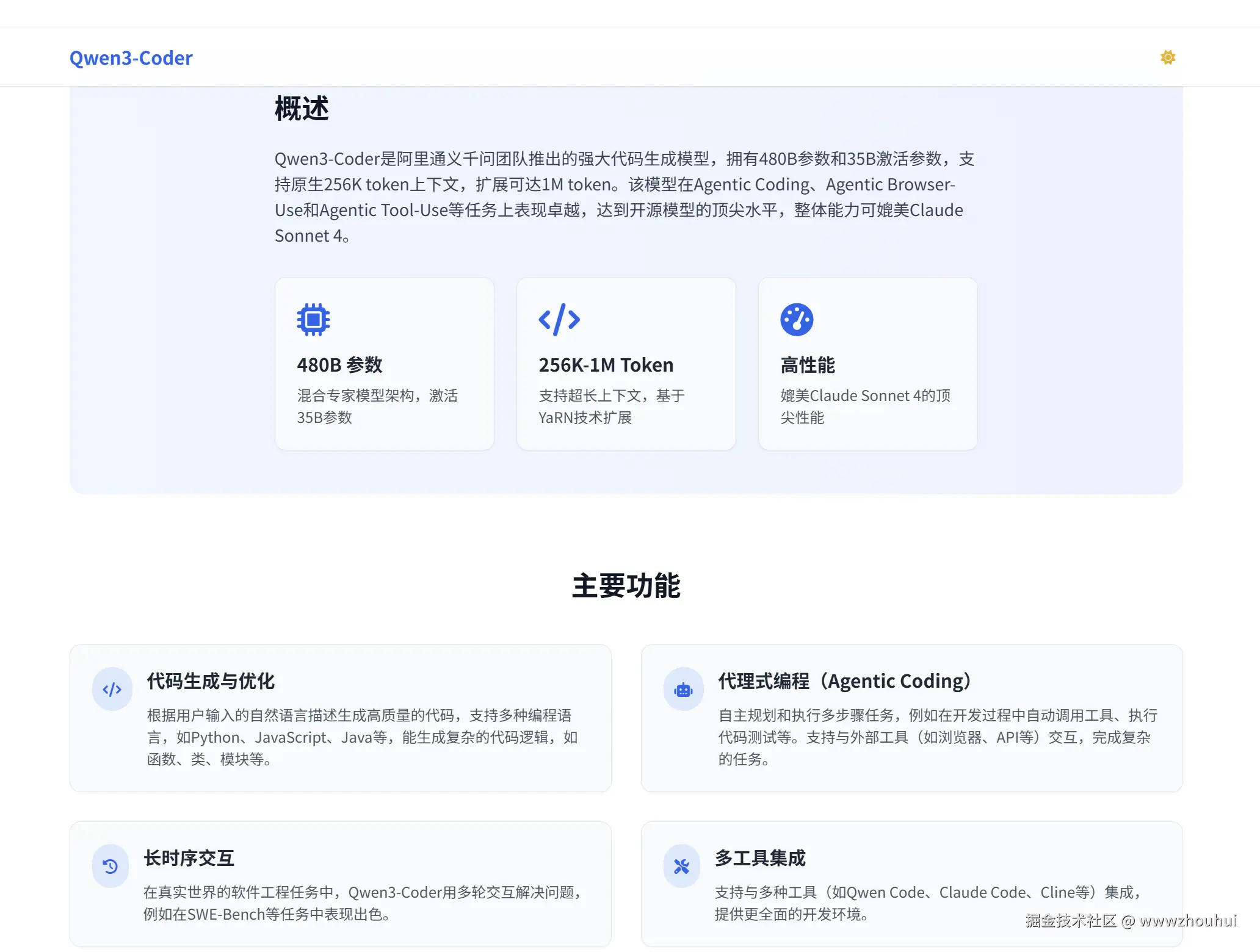Click the code brackets icon above 256K-1M Token
This screenshot has height=952, width=1260.
click(x=559, y=320)
